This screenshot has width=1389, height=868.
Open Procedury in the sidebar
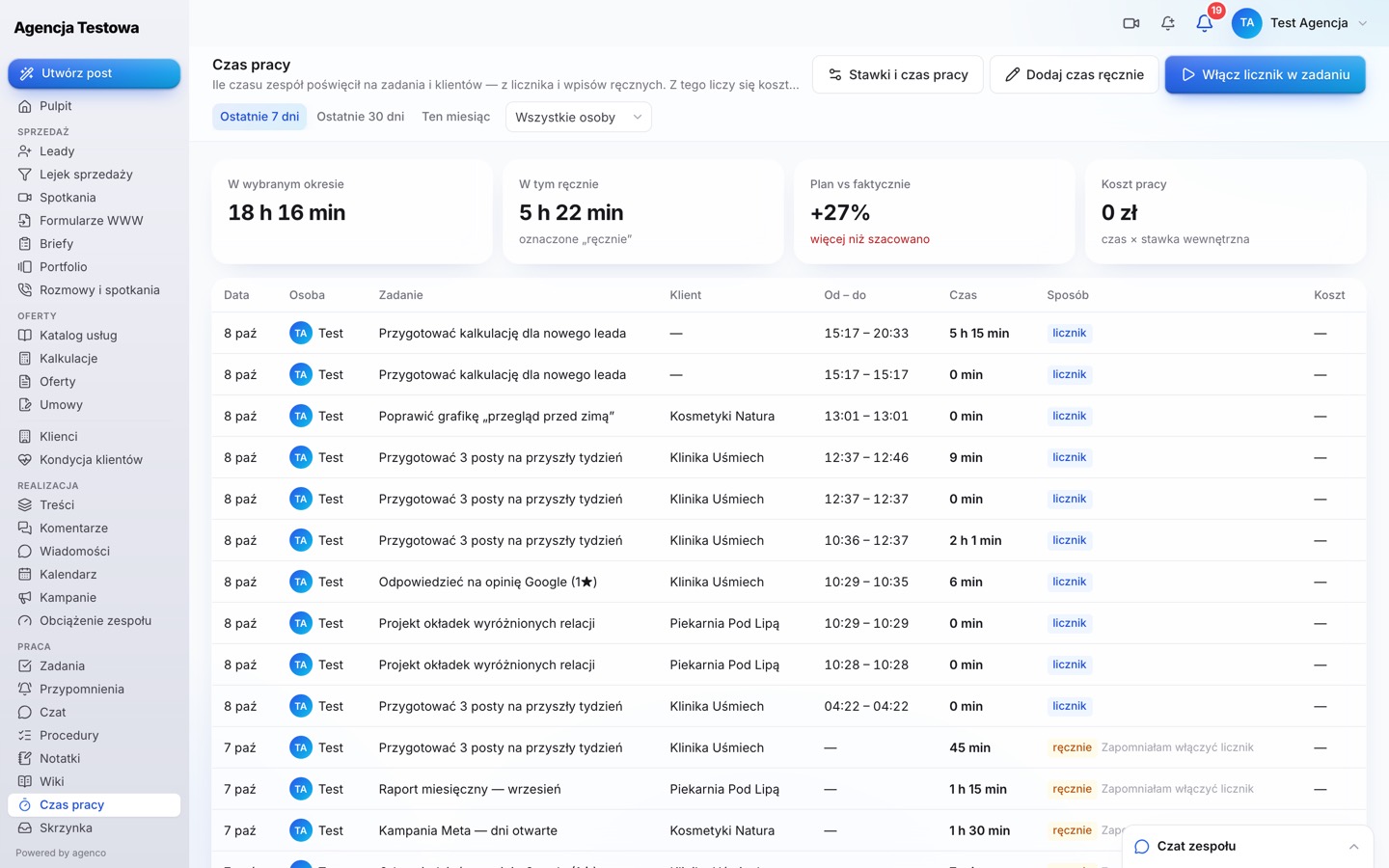pos(95,736)
